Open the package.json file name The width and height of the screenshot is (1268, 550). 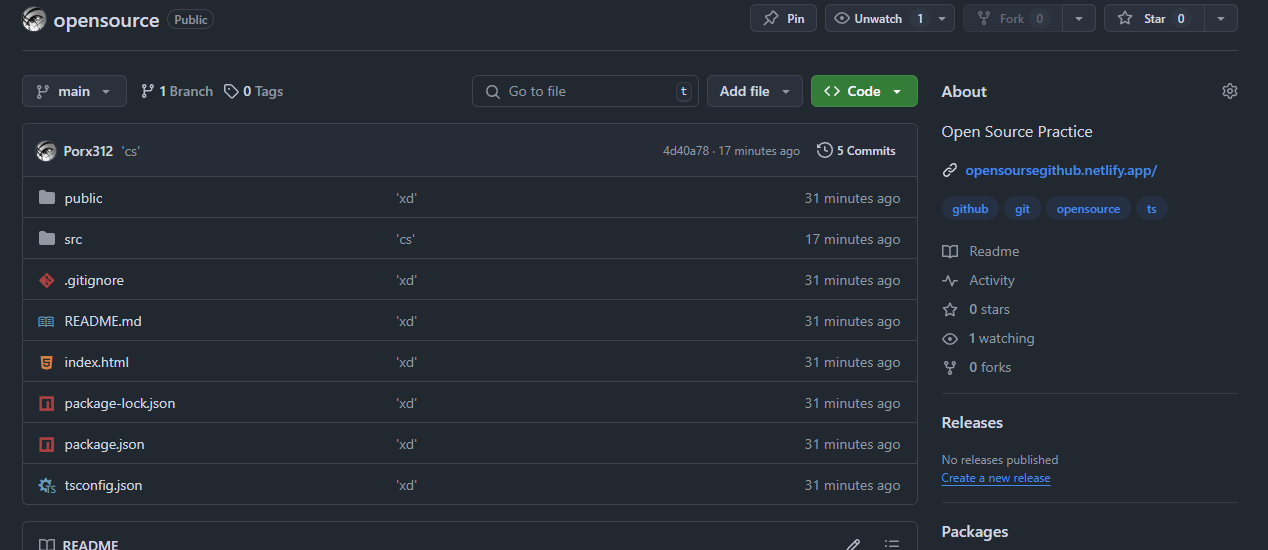[104, 444]
